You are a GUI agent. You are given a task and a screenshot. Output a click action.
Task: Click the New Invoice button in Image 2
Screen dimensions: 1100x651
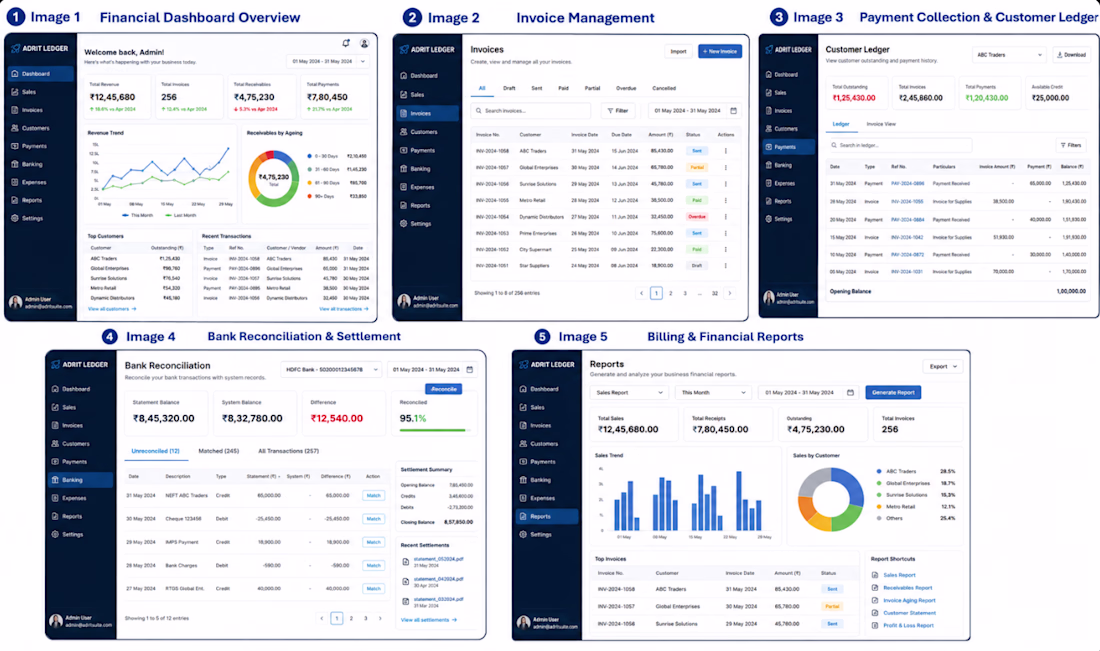(720, 51)
